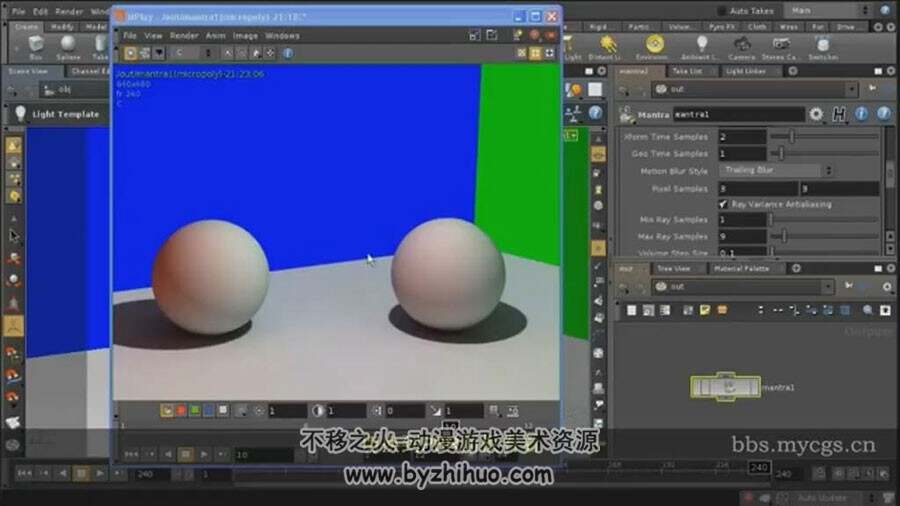The image size is (900, 506).
Task: Click the Distant Light shelf tool
Action: coord(607,46)
